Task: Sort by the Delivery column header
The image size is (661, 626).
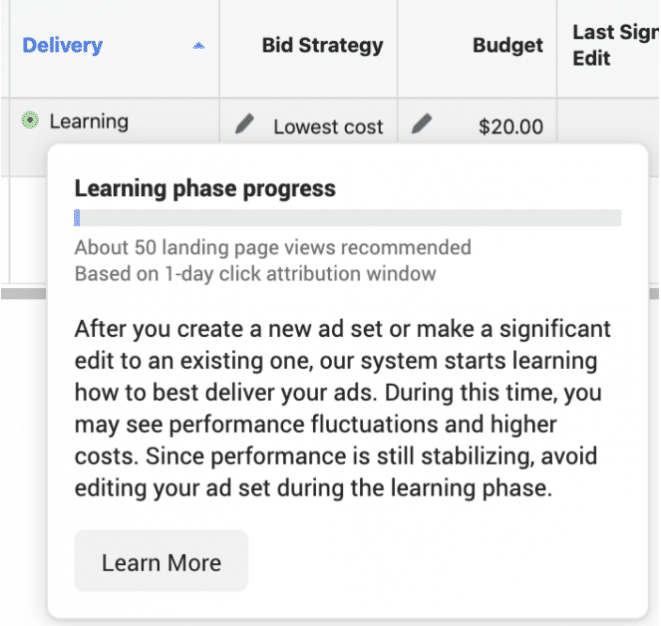Action: [62, 45]
